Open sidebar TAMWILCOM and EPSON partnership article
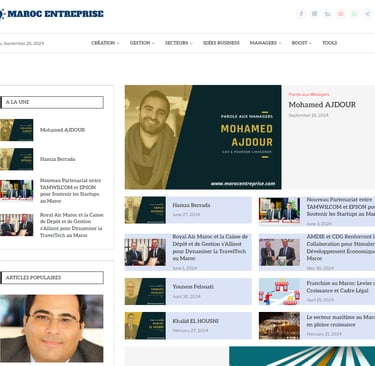 (x=70, y=191)
